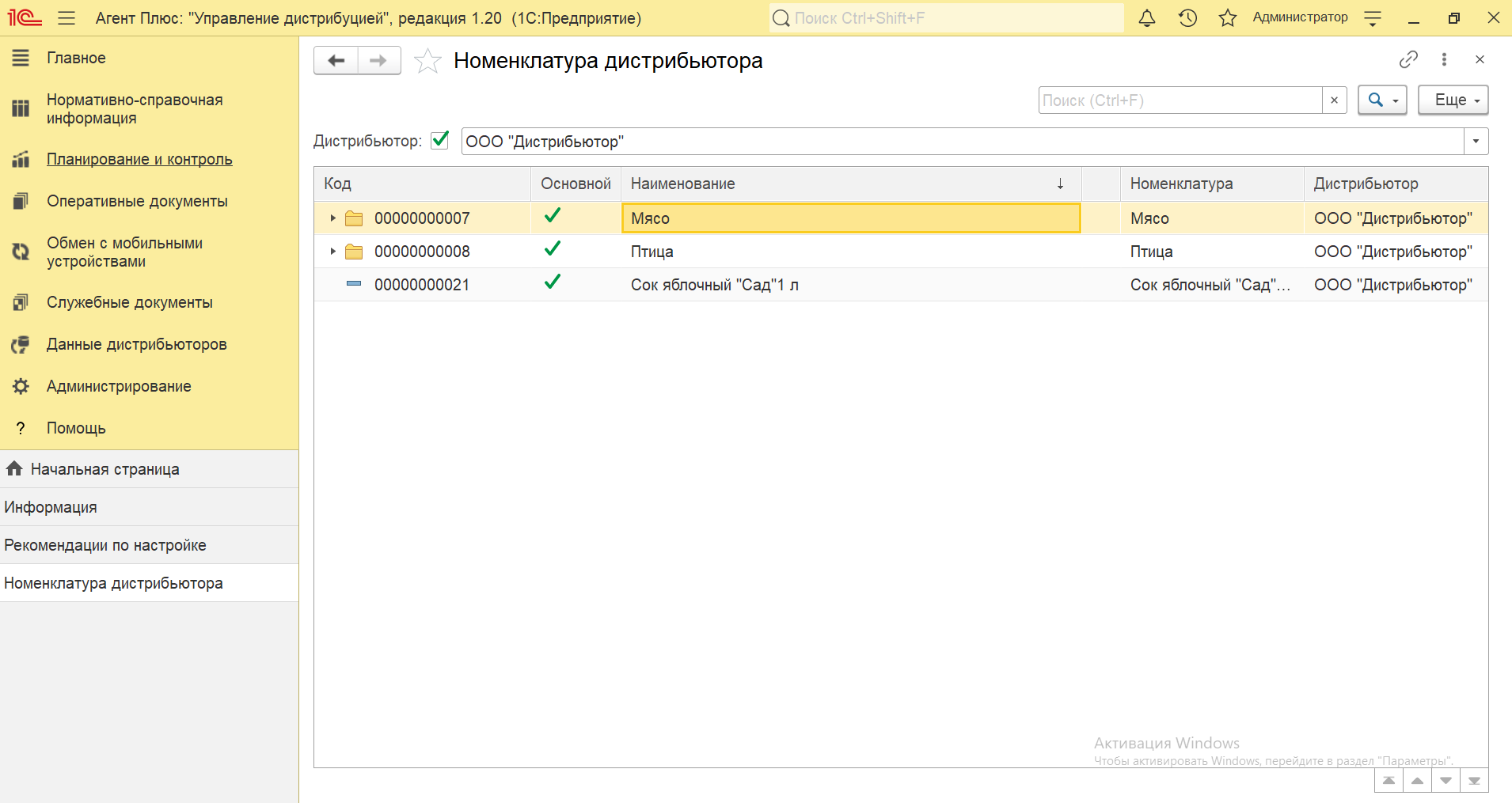Go back with the left arrow
This screenshot has height=803, width=1512.
(x=336, y=60)
